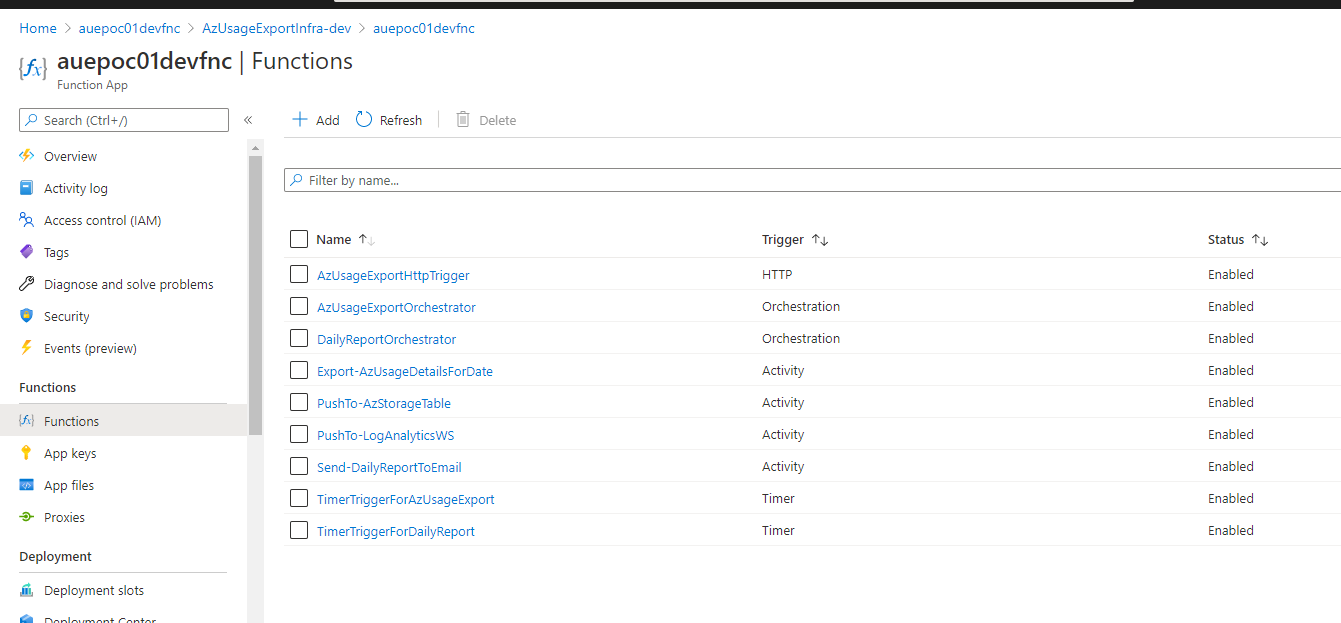This screenshot has width=1341, height=623.
Task: Check the DailyReportOrchestrator row checkbox
Action: pos(299,338)
